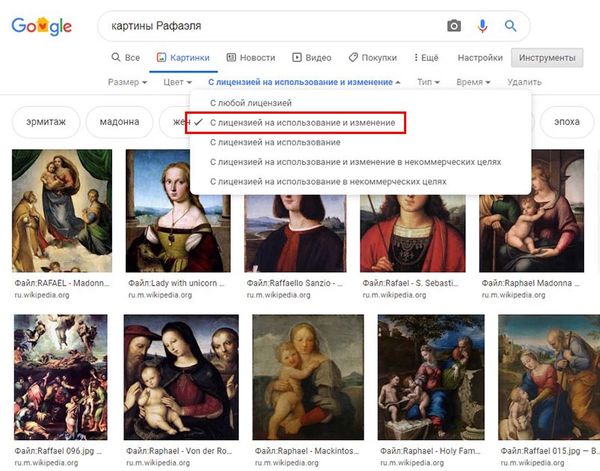Open the Von der Ropp Madonna thumbnail
Image resolution: width=600 pixels, height=471 pixels.
pyautogui.click(x=181, y=377)
